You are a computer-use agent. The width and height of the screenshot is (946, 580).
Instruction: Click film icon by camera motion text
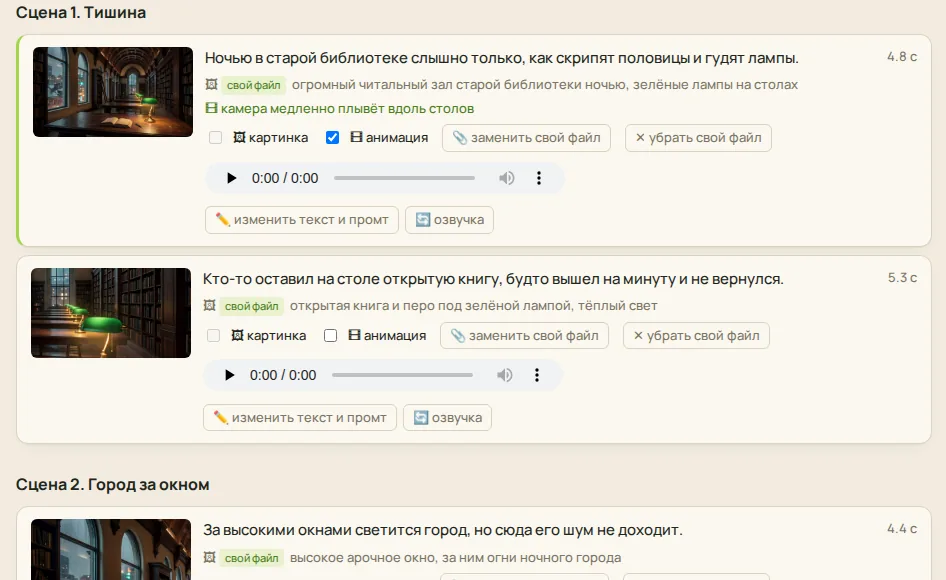click(x=211, y=108)
